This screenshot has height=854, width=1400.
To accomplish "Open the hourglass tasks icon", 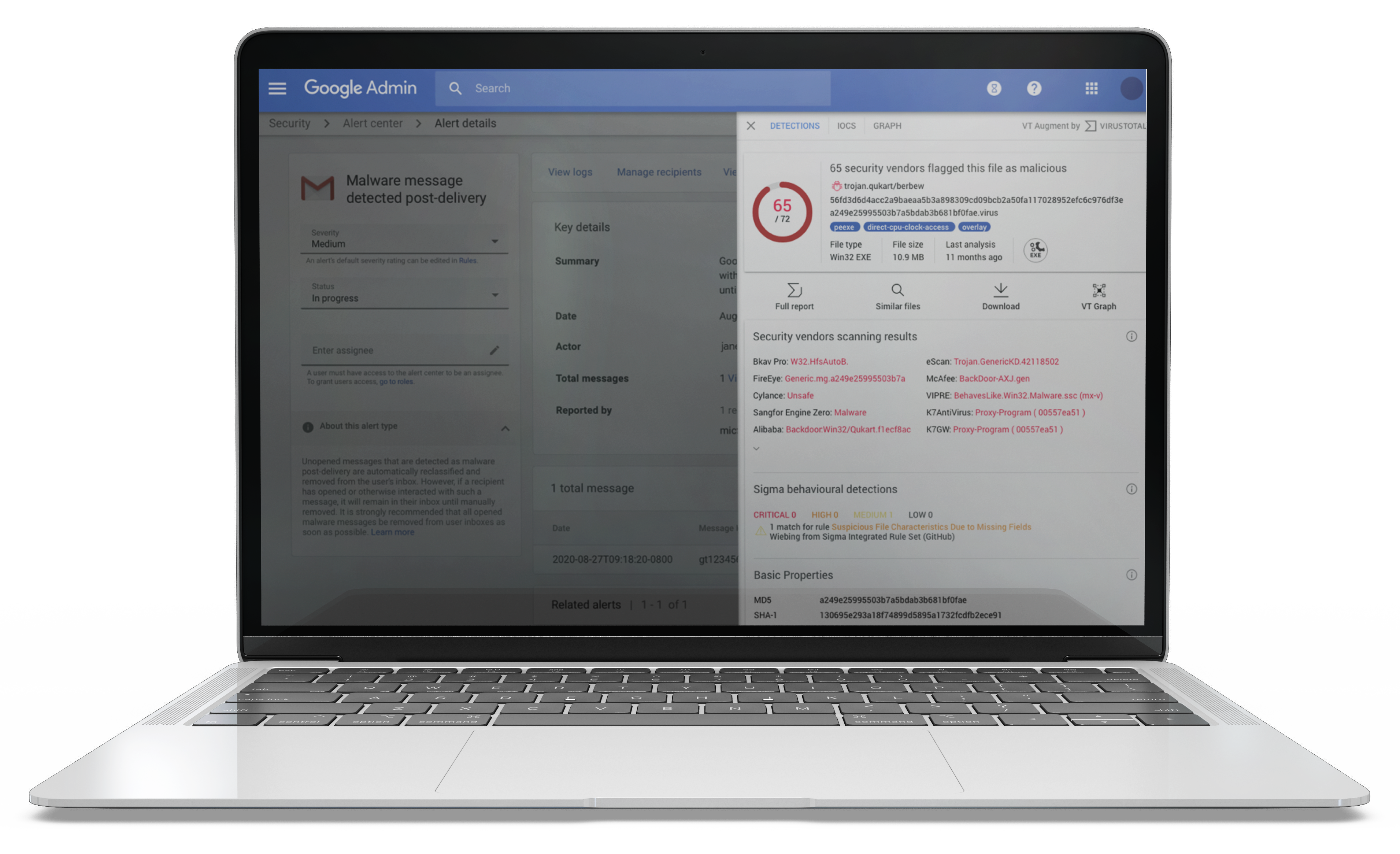I will 994,88.
